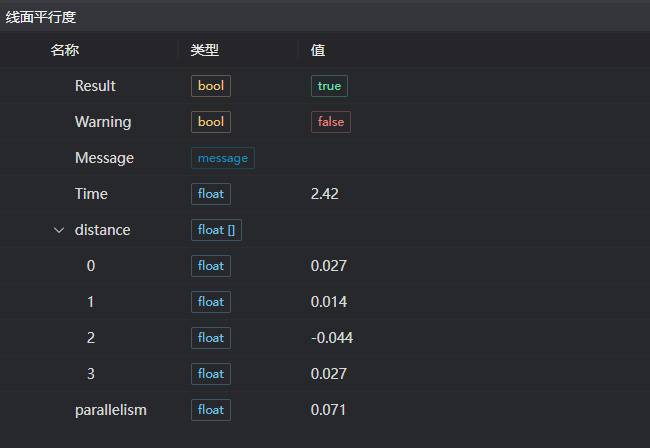Click the parallelism value 0.071

pos(329,410)
